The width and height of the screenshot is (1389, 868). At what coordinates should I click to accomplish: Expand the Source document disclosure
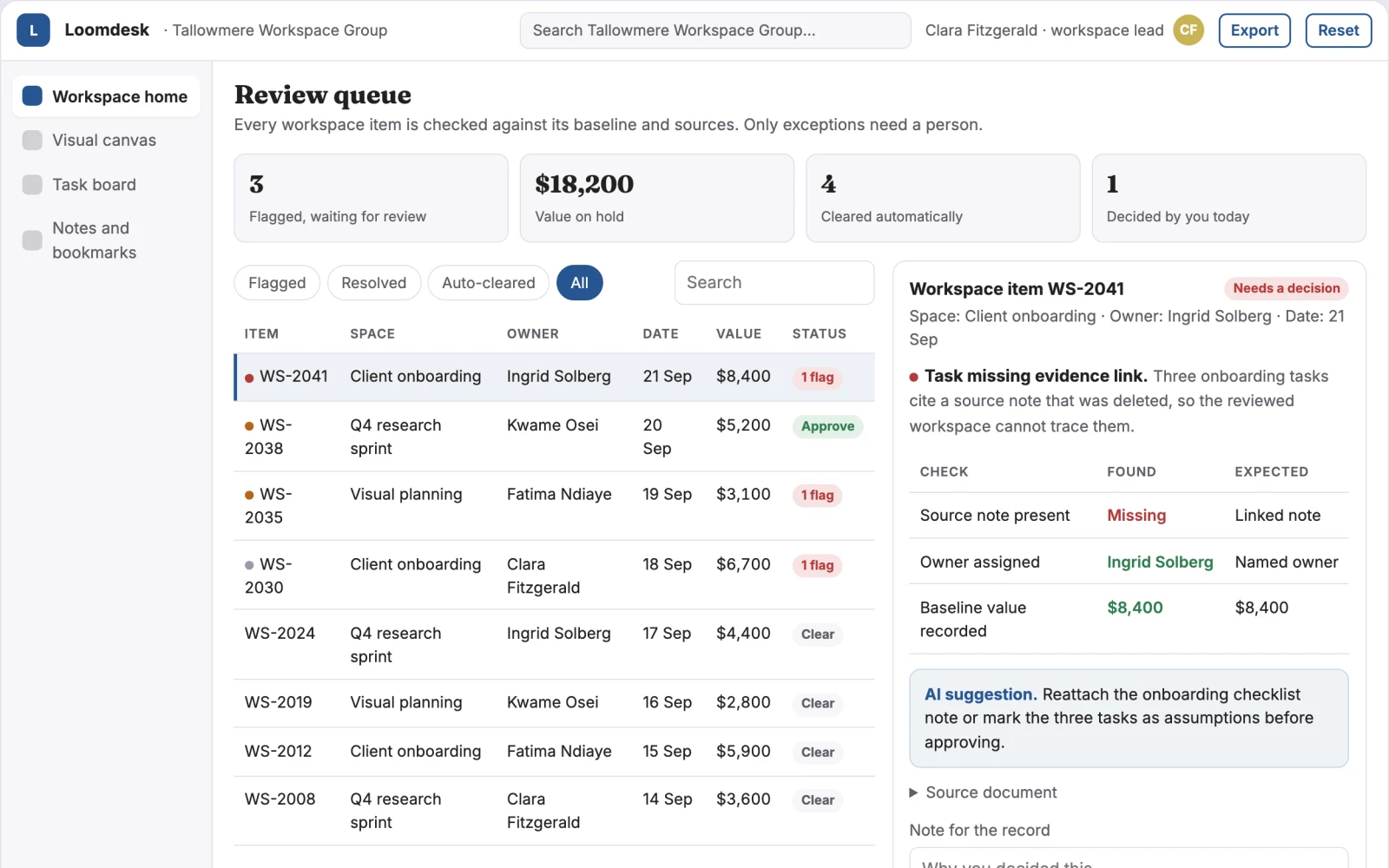click(x=983, y=792)
